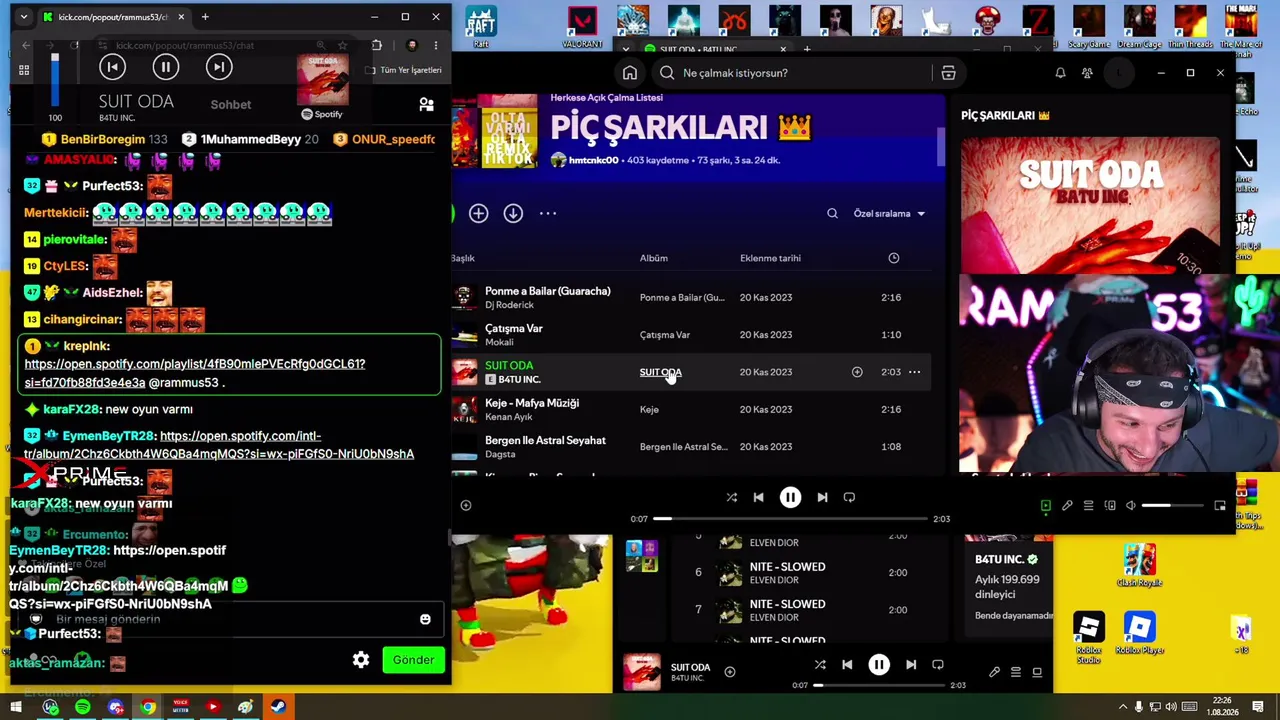Image resolution: width=1280 pixels, height=720 pixels.
Task: Toggle repeat in the back Spotify window
Action: tap(938, 665)
